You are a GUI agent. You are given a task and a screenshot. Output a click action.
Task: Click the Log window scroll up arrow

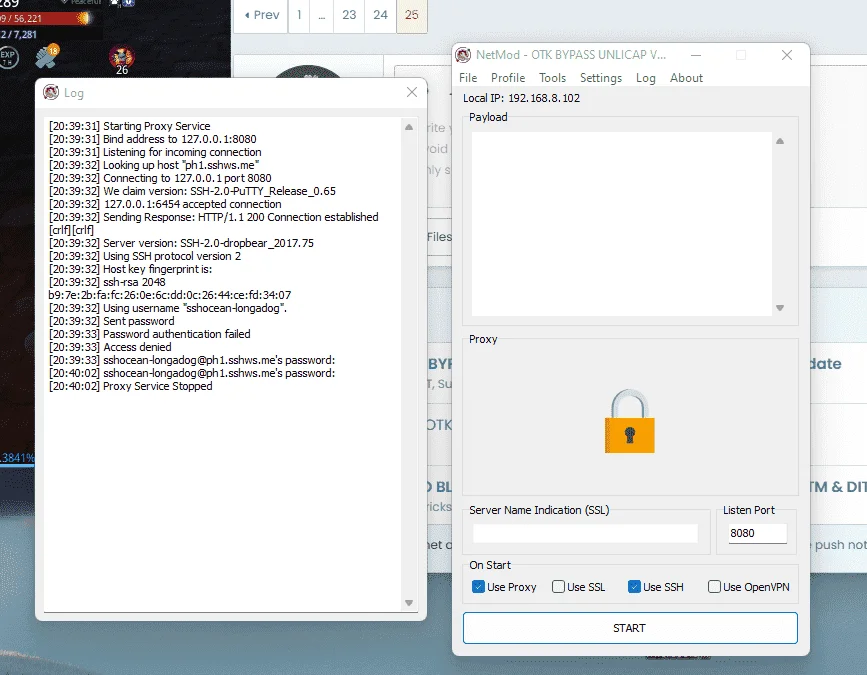click(409, 127)
